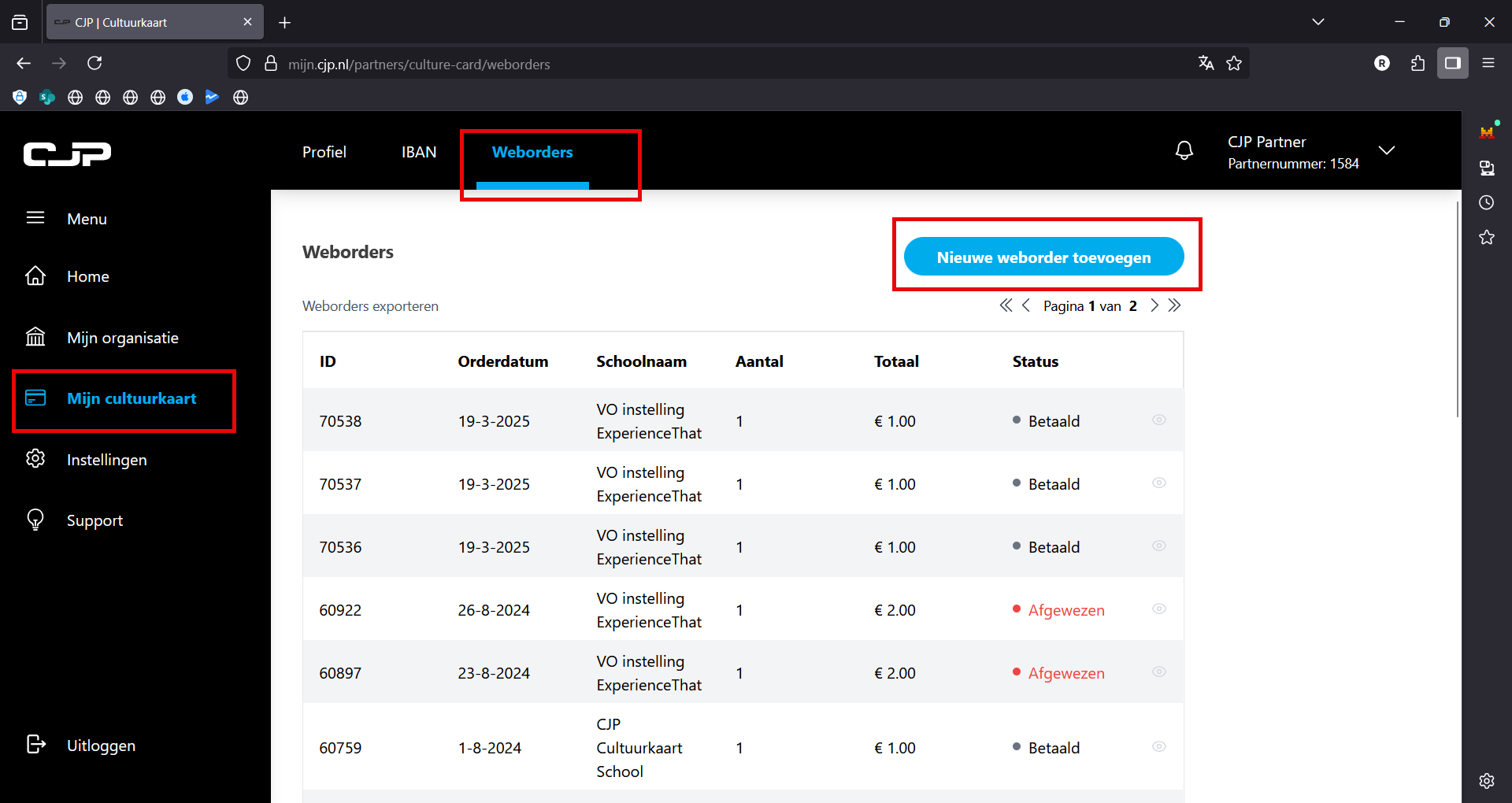View details of order 60922
The image size is (1512, 803).
(x=1159, y=609)
